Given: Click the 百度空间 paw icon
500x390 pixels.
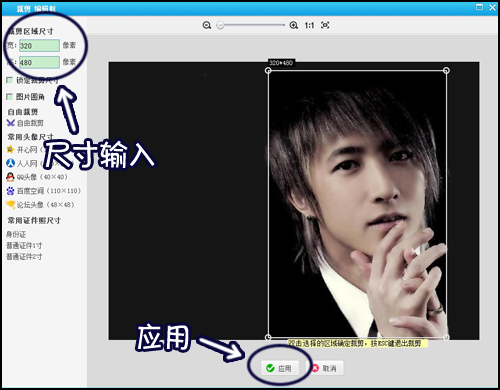Looking at the screenshot, I should (10, 191).
